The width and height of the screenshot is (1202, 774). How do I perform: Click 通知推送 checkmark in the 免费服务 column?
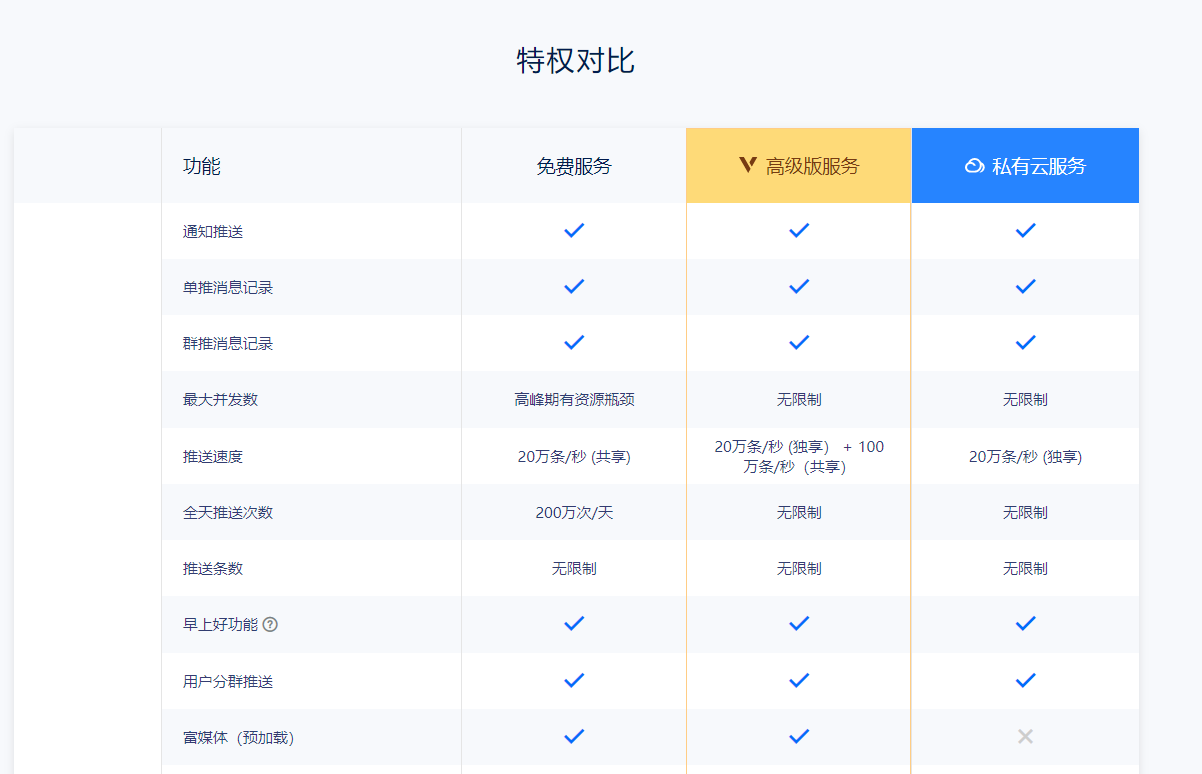(x=574, y=230)
